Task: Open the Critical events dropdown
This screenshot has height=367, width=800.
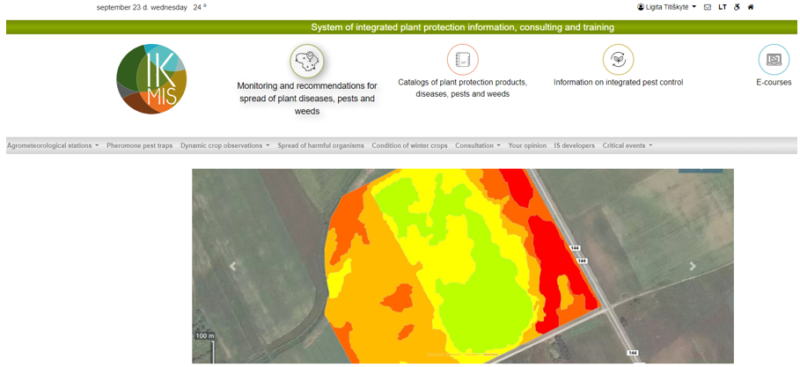Action: tap(627, 145)
